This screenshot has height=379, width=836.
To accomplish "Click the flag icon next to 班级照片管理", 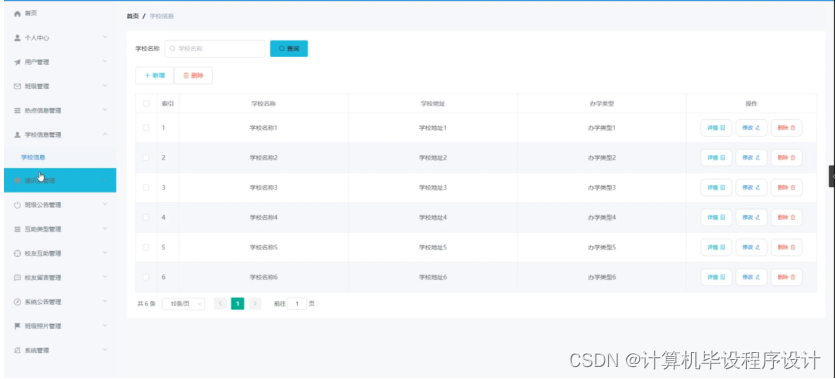I will click(x=17, y=326).
